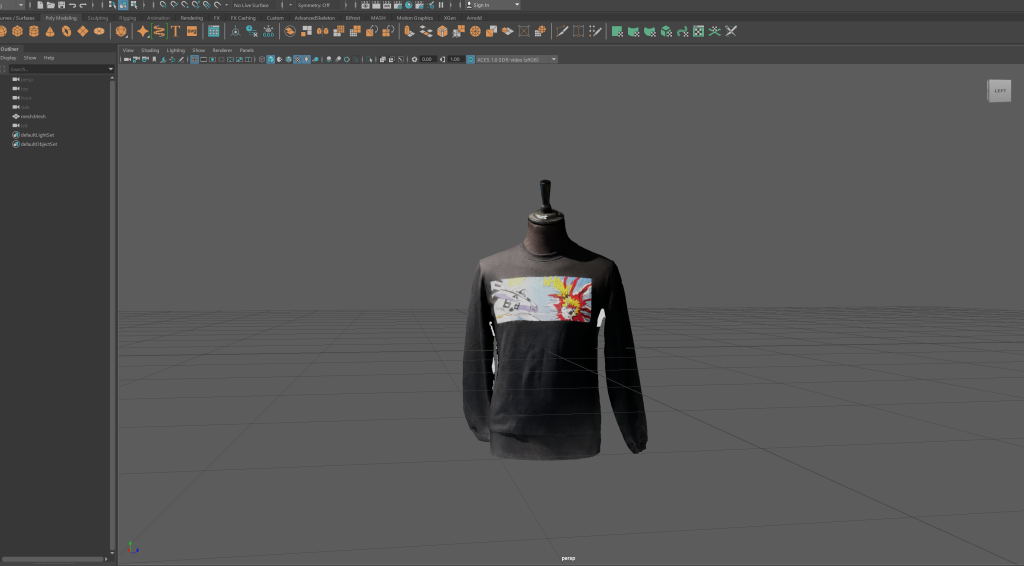Click the LEFT face of the view cube

[x=999, y=91]
